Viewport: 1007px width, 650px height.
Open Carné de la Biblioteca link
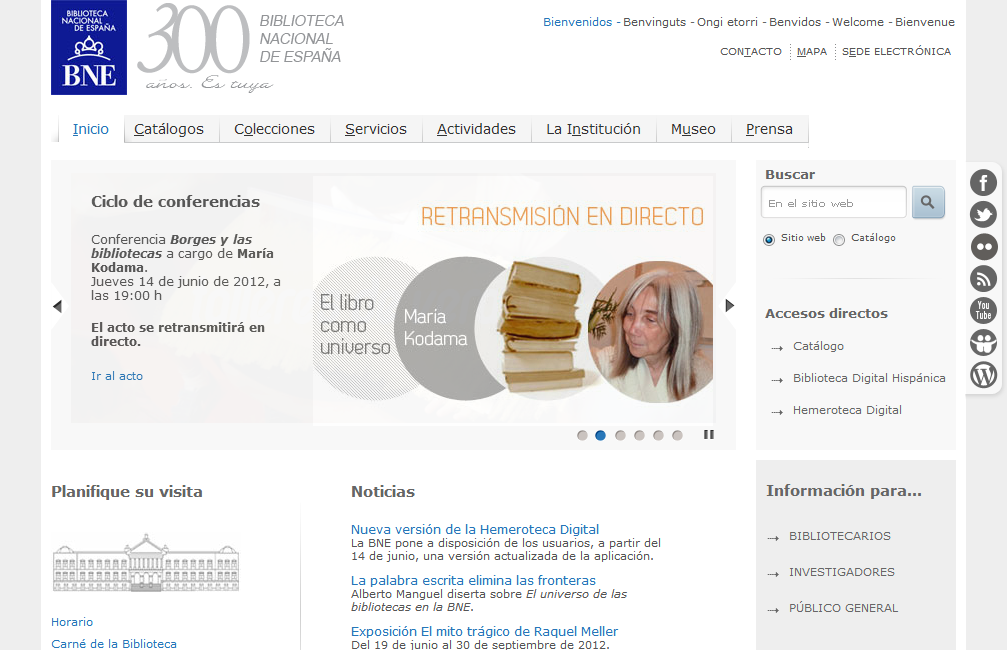point(114,644)
